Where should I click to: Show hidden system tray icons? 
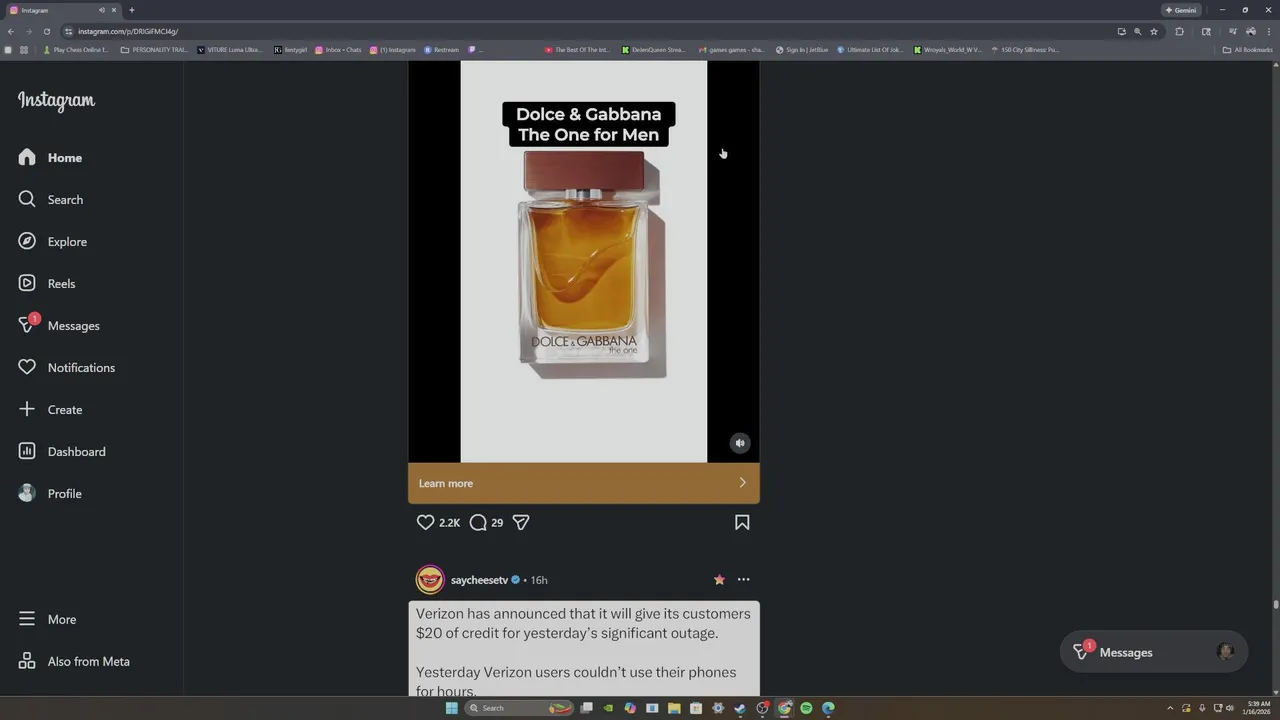tap(1172, 708)
